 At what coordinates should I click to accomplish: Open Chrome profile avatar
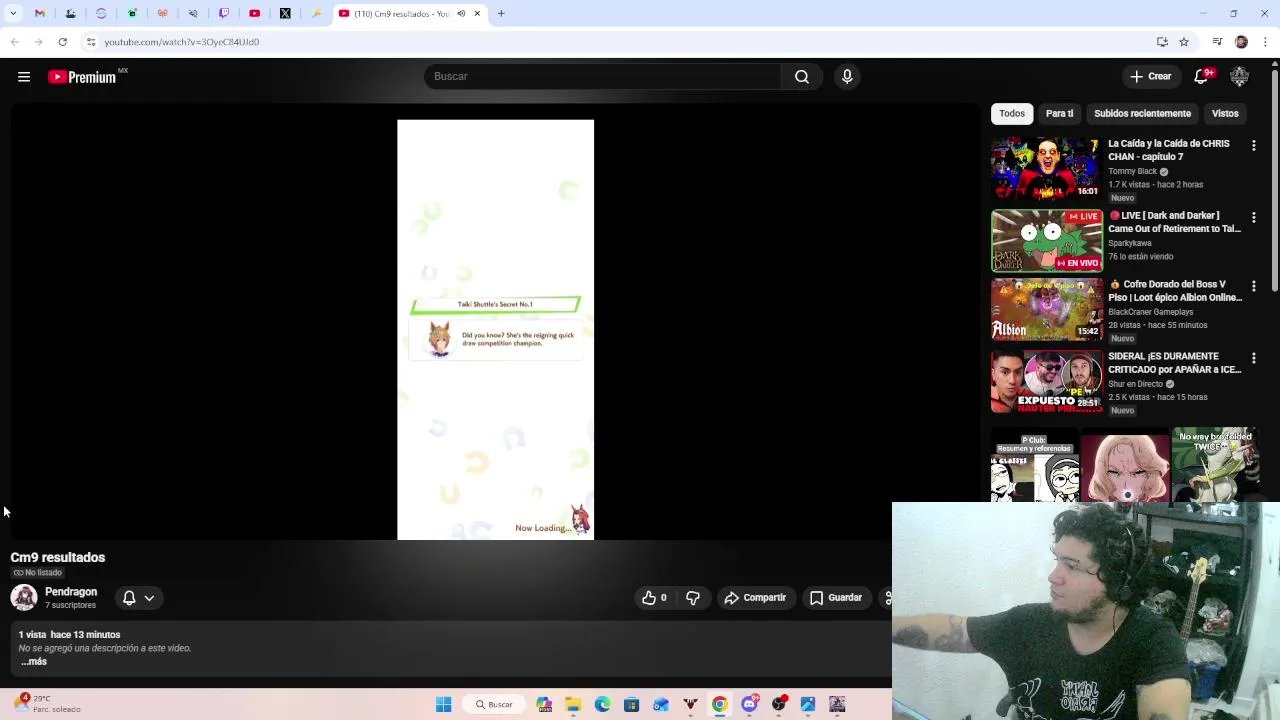[1241, 42]
